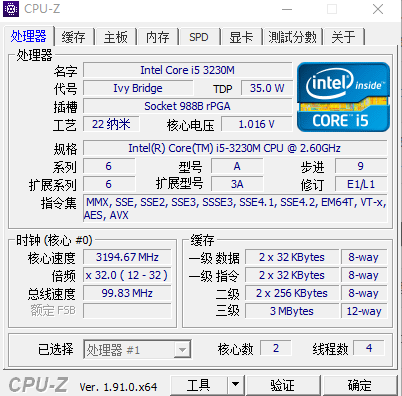Image resolution: width=402 pixels, height=396 pixels.
Task: Click the 确定 button
Action: 360,385
